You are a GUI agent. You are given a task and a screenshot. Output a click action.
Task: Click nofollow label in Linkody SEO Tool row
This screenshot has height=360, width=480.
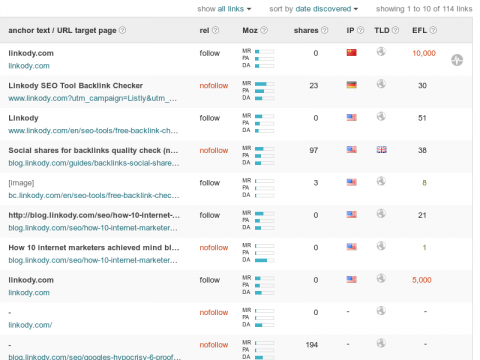[x=214, y=86]
